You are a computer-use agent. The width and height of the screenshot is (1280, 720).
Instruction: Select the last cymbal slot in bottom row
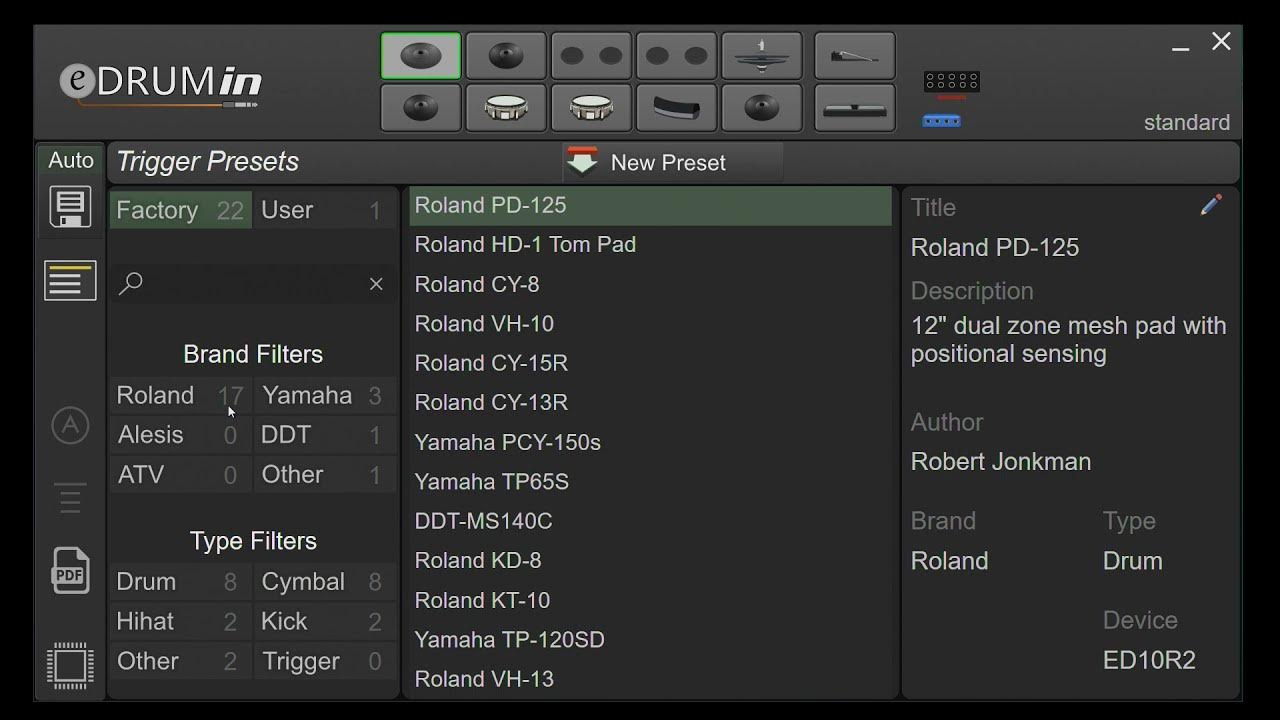761,107
